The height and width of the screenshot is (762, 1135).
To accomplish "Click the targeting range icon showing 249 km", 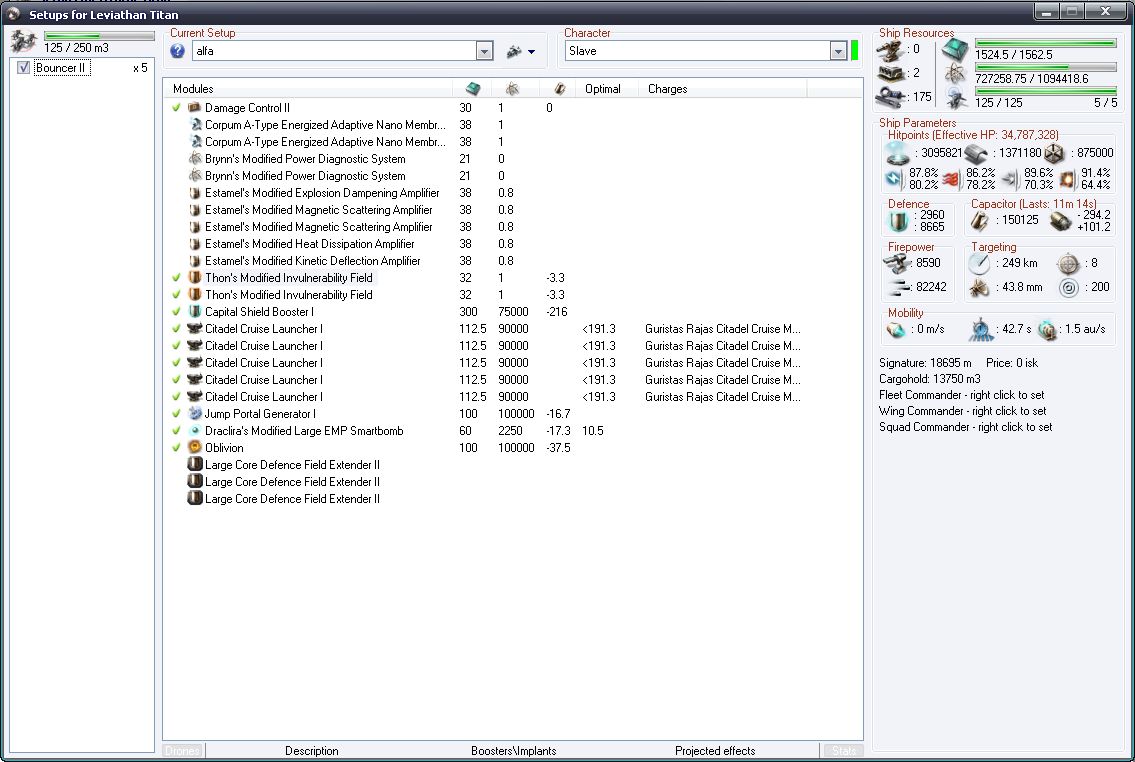I will (979, 263).
